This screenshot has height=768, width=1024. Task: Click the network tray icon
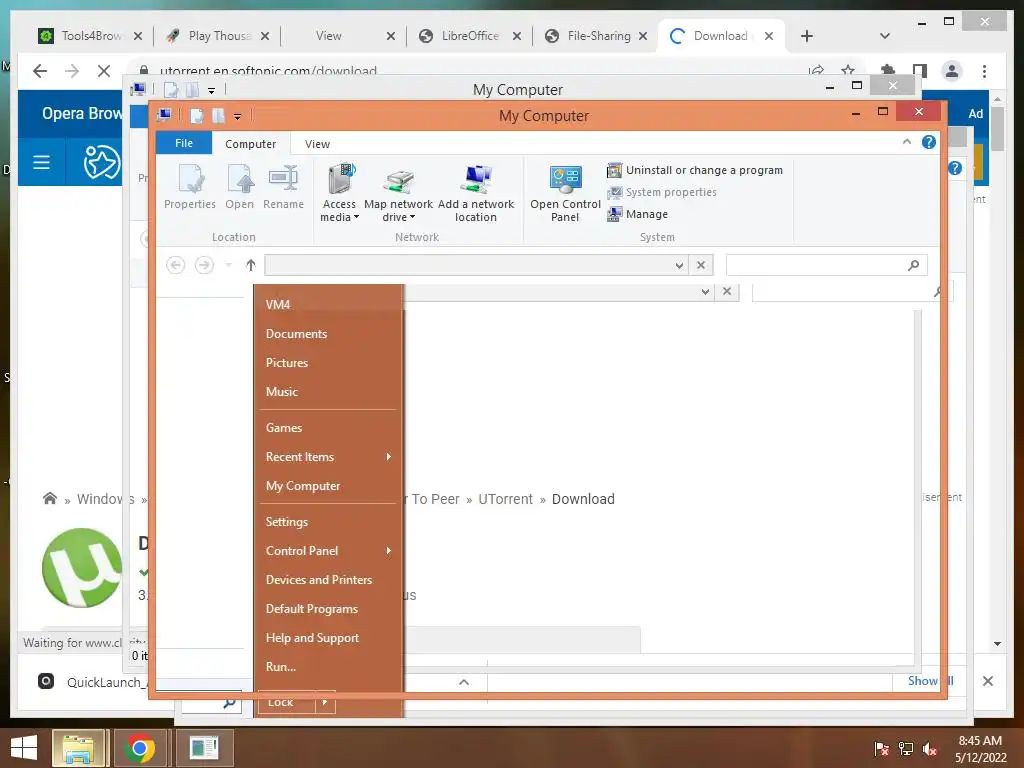pyautogui.click(x=906, y=749)
